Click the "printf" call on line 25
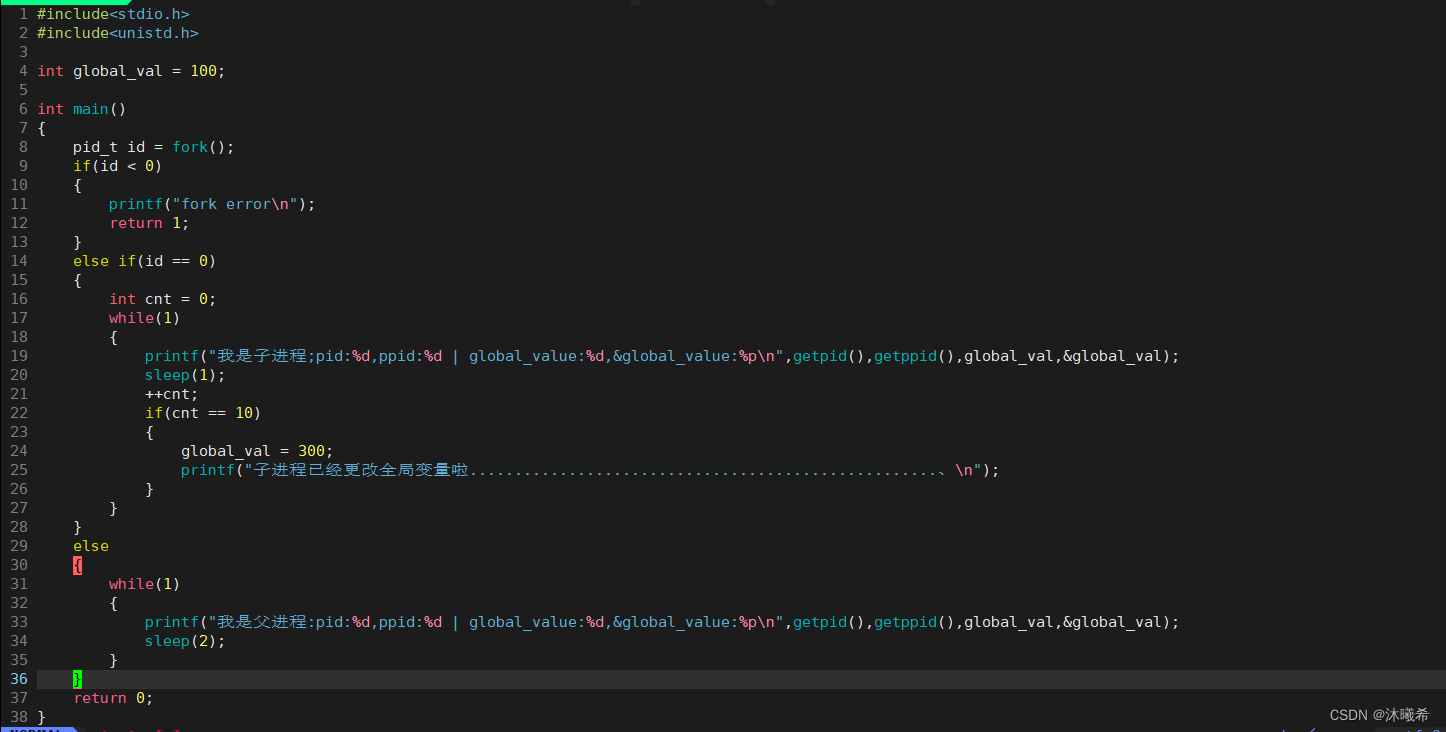 pyautogui.click(x=208, y=470)
